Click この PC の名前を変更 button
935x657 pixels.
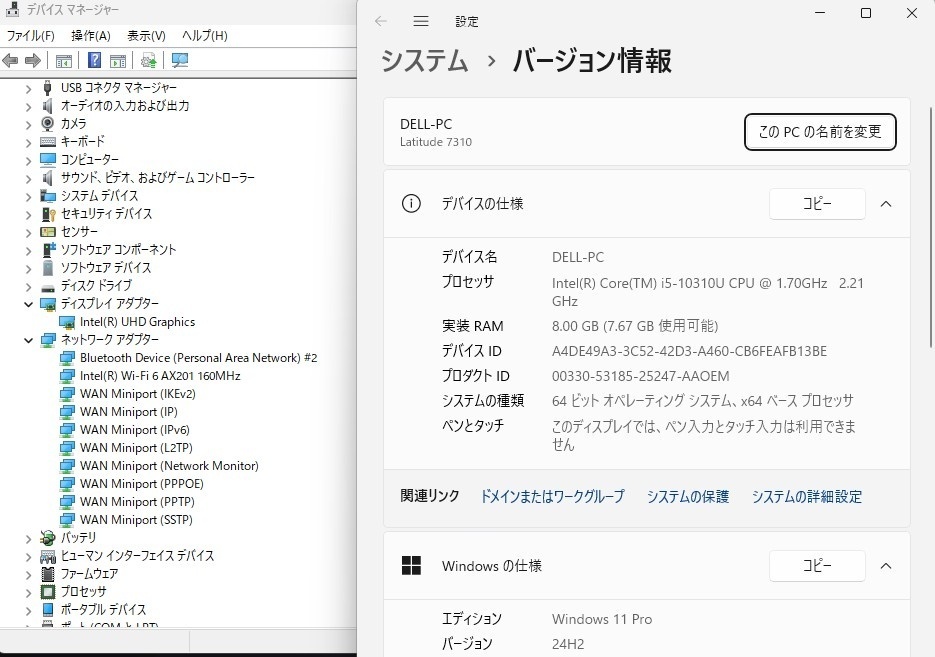[x=820, y=132]
